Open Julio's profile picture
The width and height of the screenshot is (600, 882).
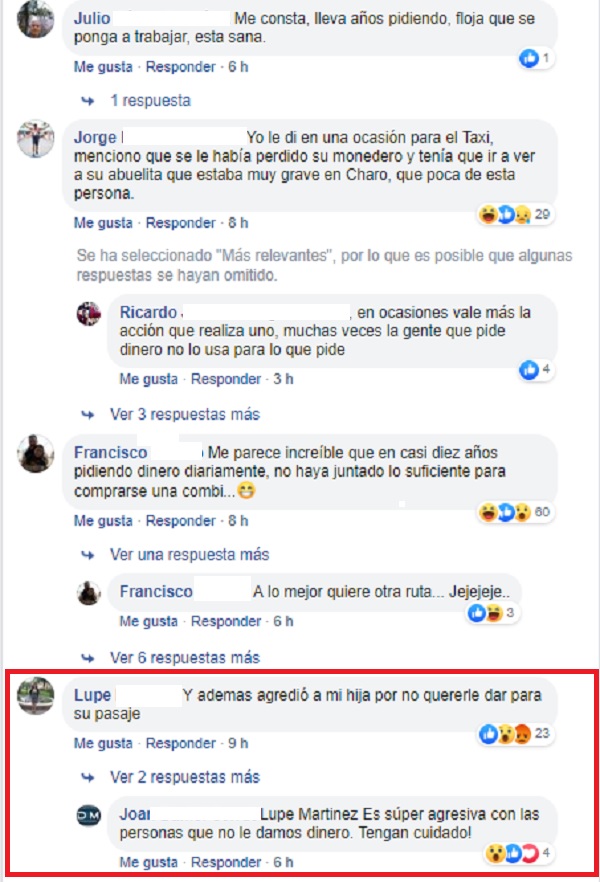coord(36,19)
